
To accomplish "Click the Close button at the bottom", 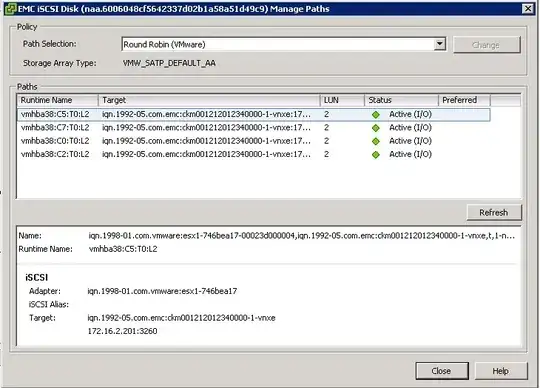I will click(442, 371).
